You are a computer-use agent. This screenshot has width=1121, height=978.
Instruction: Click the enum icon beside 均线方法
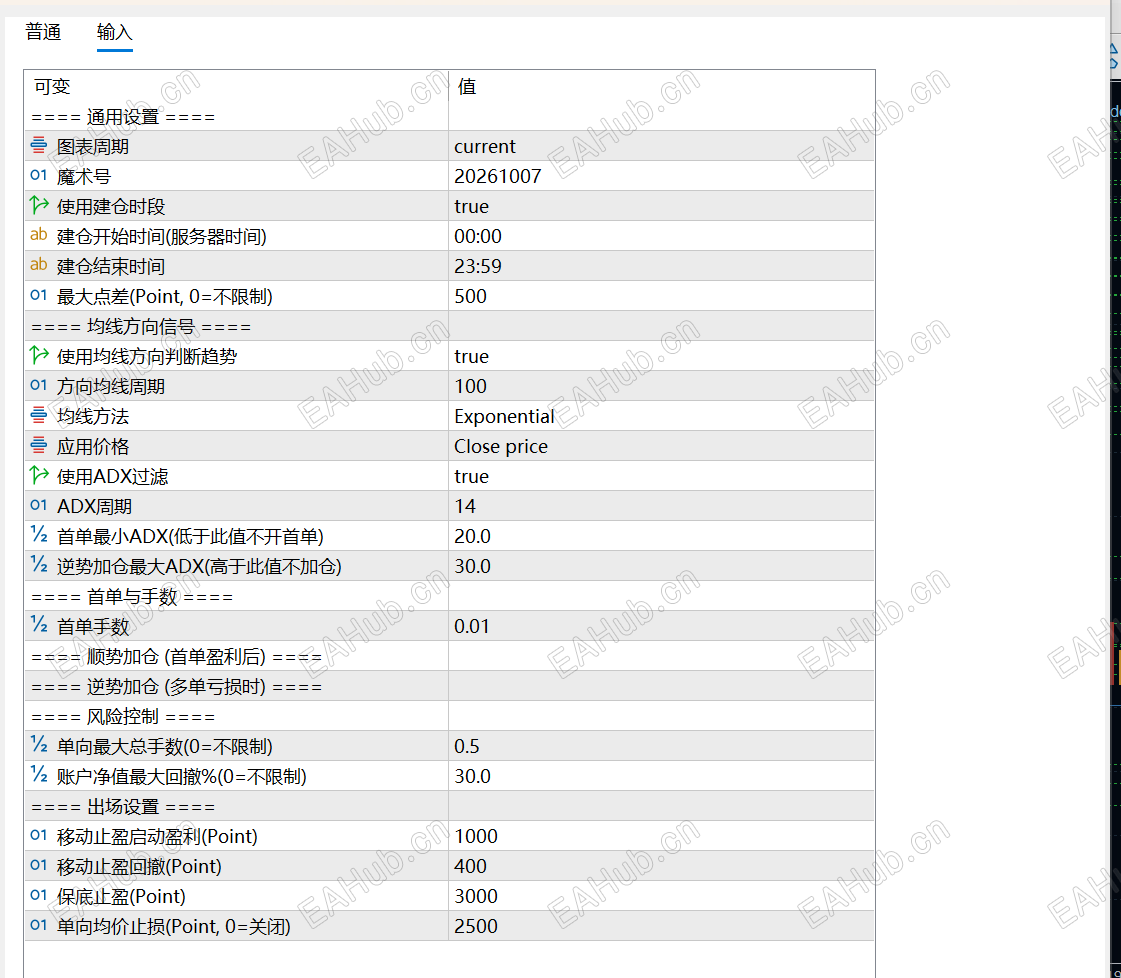tap(39, 416)
